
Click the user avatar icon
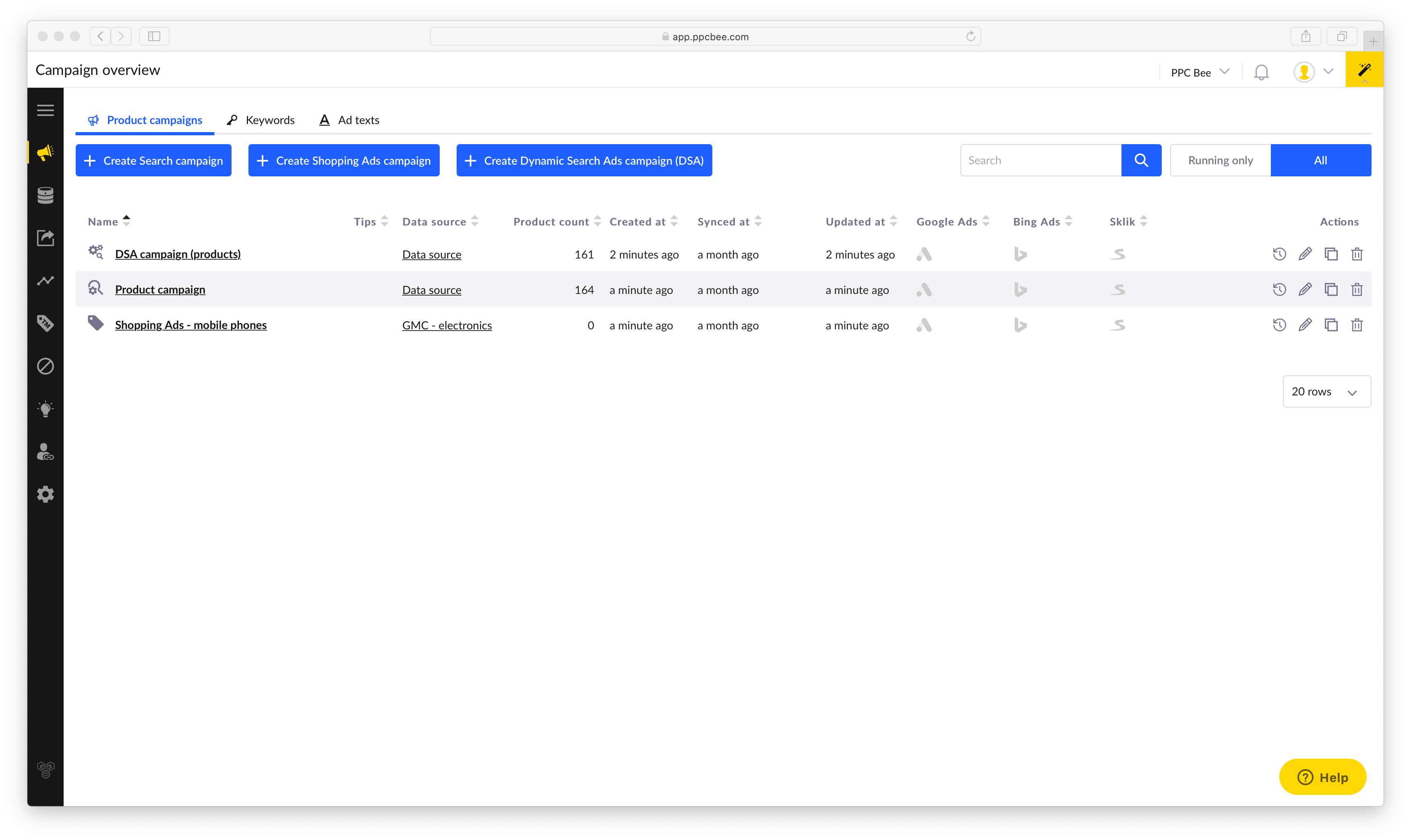pos(1303,72)
